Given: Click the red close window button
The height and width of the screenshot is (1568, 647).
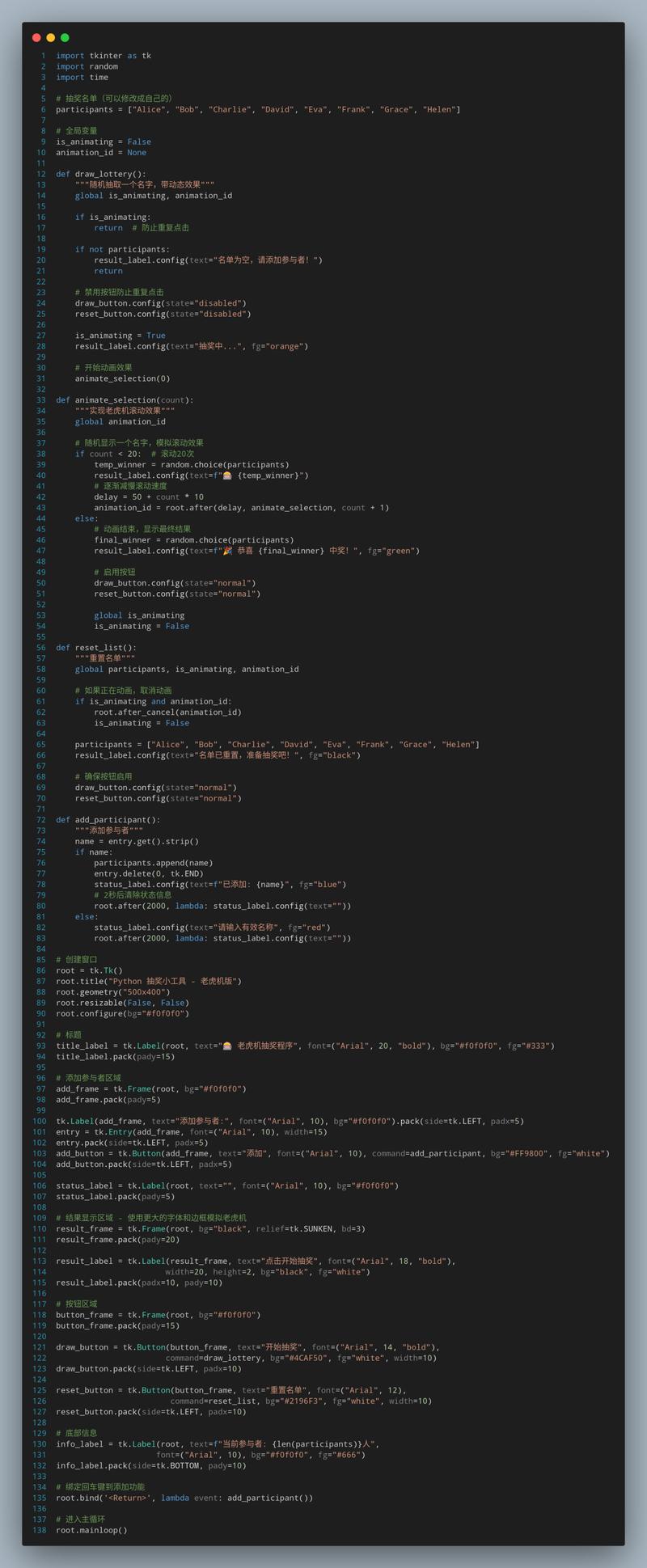Looking at the screenshot, I should [x=36, y=37].
